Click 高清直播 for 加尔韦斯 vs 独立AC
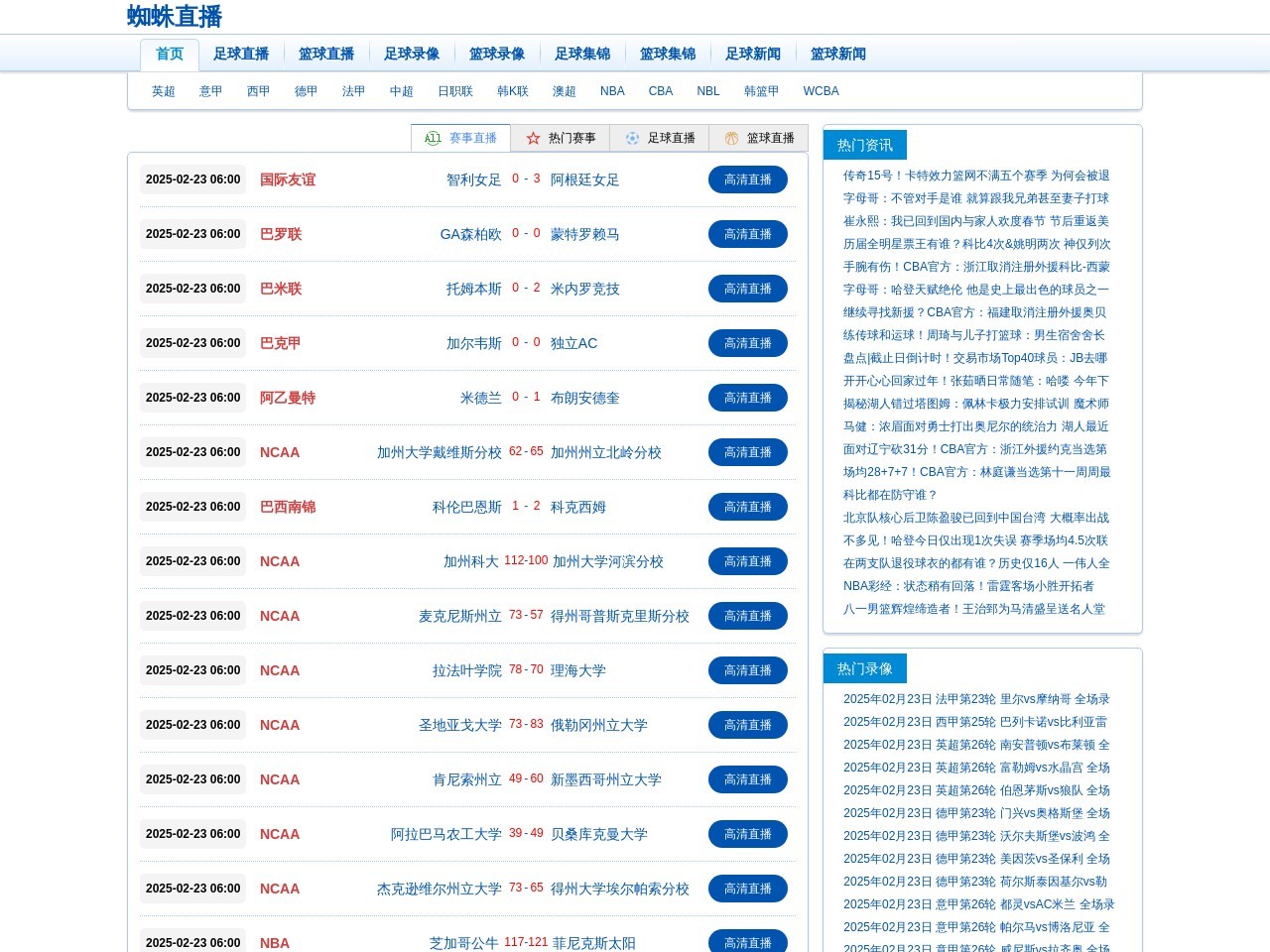Screen dimensions: 1270x952 748,343
